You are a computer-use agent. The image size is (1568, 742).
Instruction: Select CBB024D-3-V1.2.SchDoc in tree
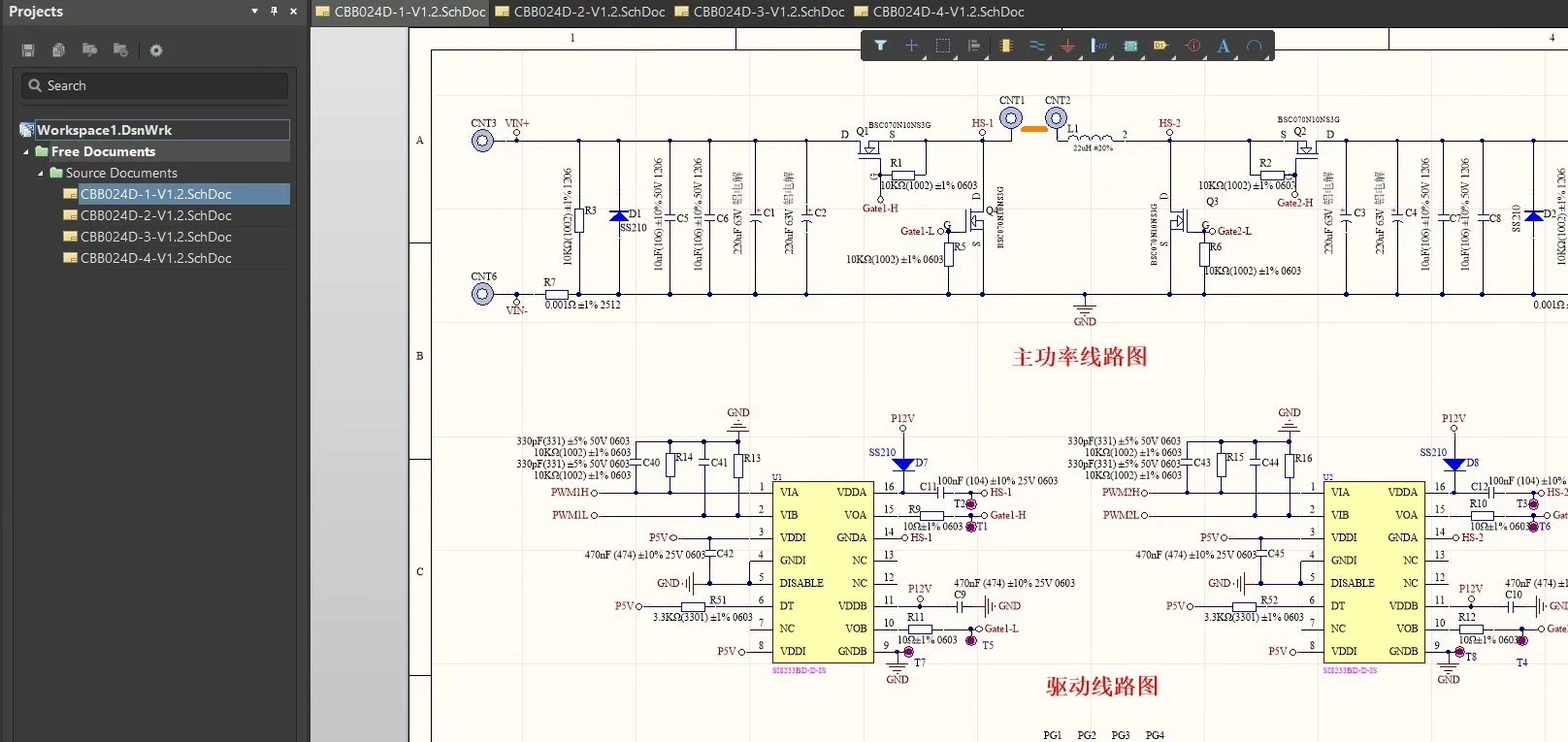155,237
